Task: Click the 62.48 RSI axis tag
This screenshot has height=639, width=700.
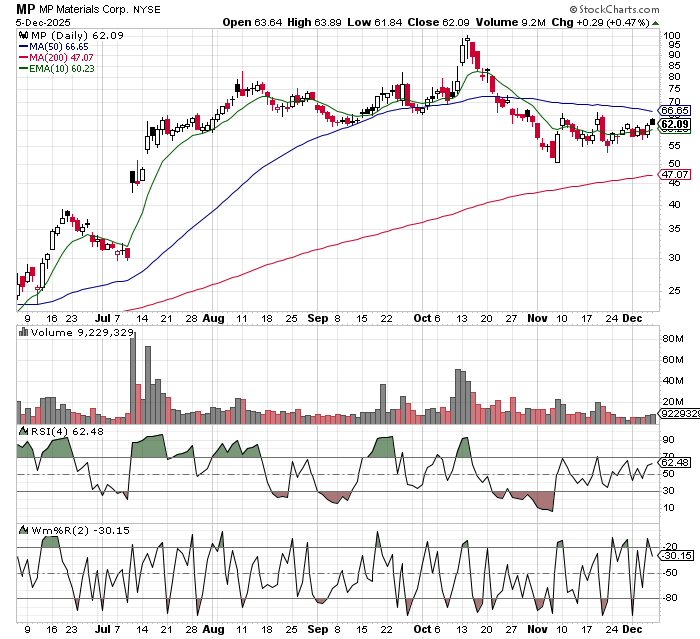Action: (x=675, y=463)
